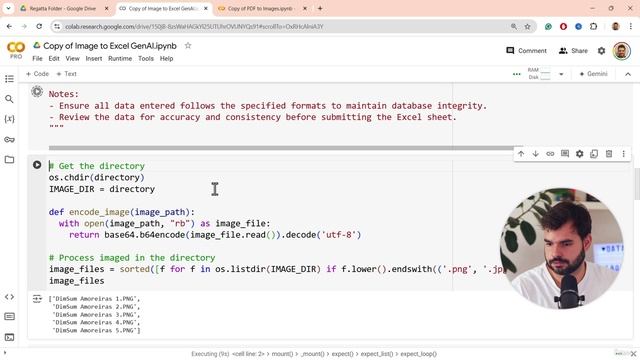Click the 'DimSum Amoreiras 1.PNG' output line
Image resolution: width=640 pixels, height=360 pixels.
click(x=94, y=299)
